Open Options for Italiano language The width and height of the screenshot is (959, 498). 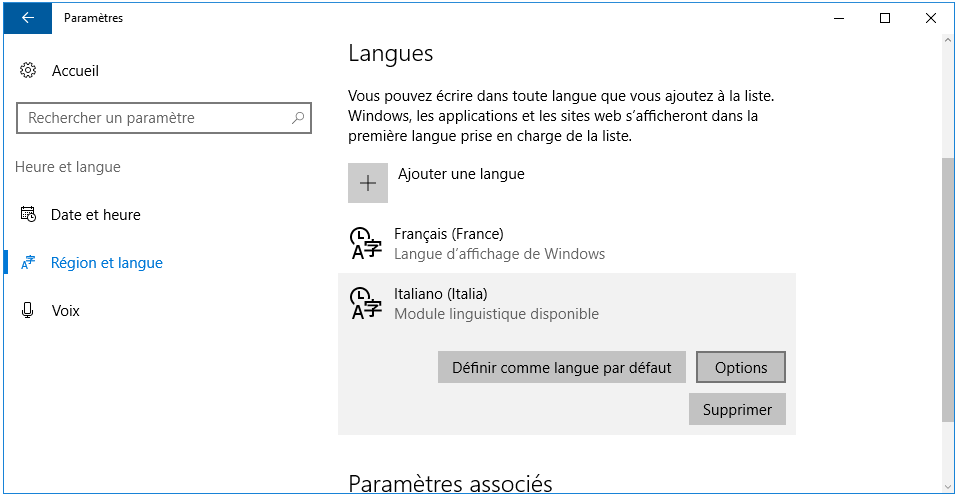point(741,367)
